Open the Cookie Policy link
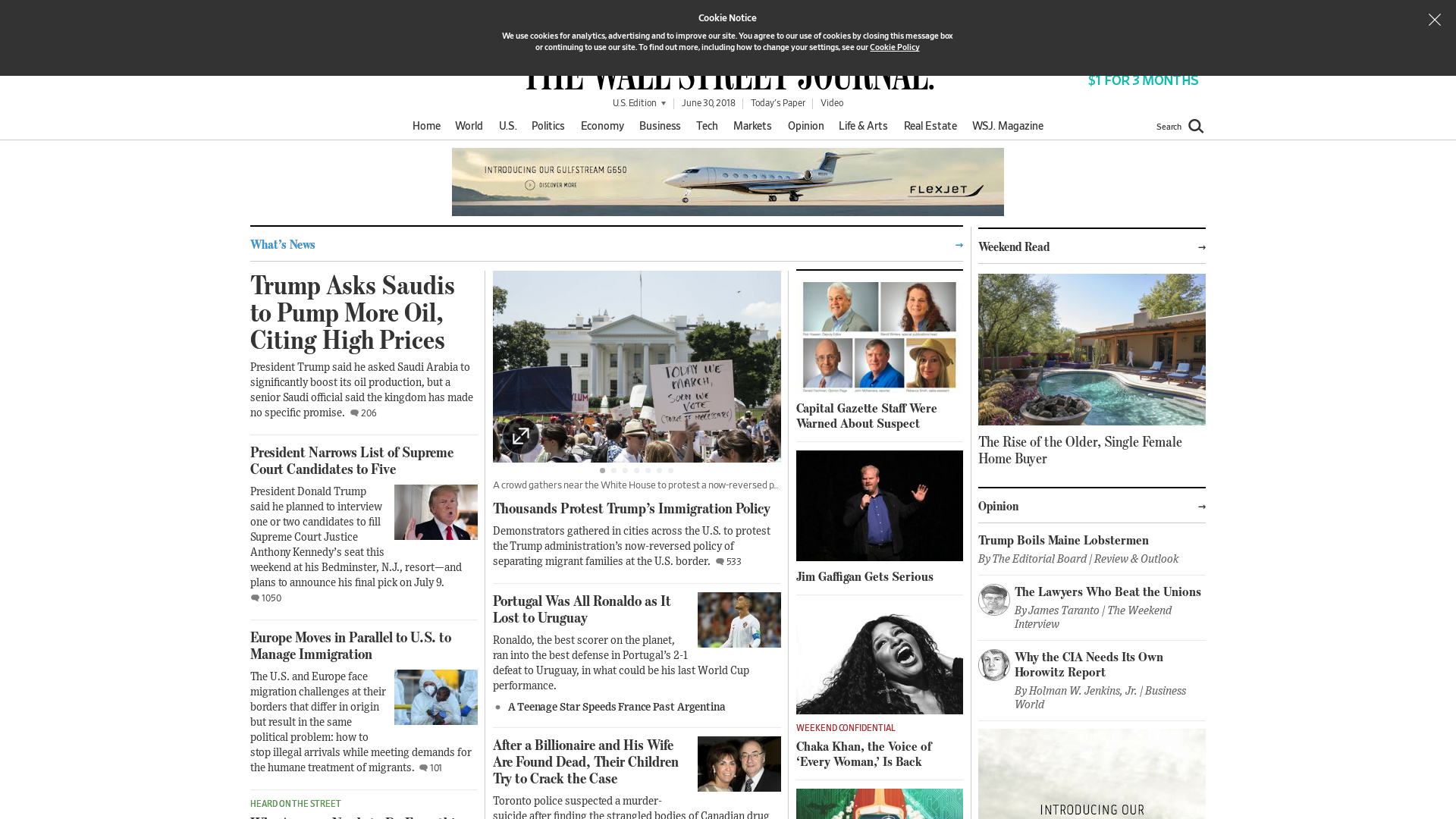This screenshot has height=819, width=1456. pos(894,47)
